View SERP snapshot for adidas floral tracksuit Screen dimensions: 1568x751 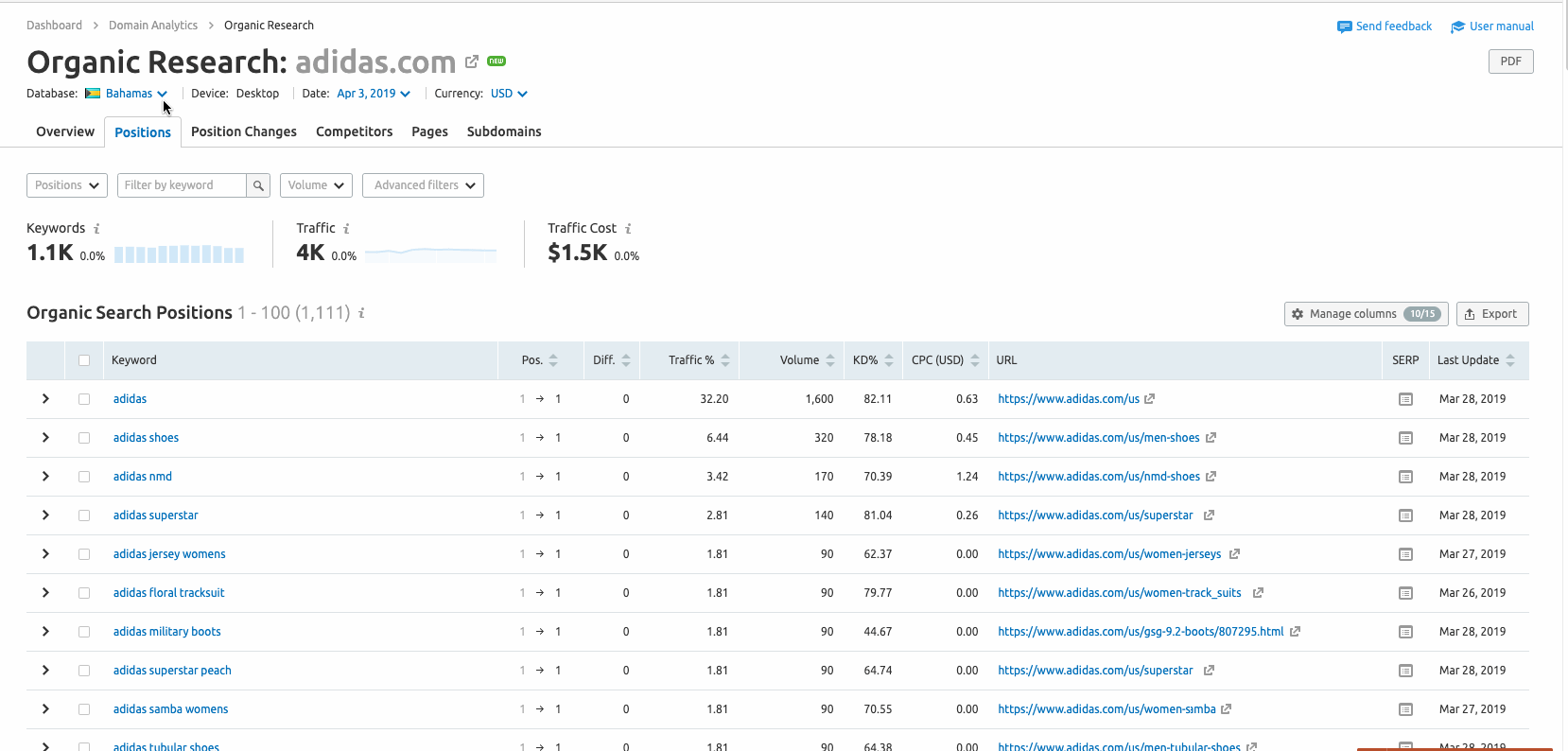[1405, 593]
